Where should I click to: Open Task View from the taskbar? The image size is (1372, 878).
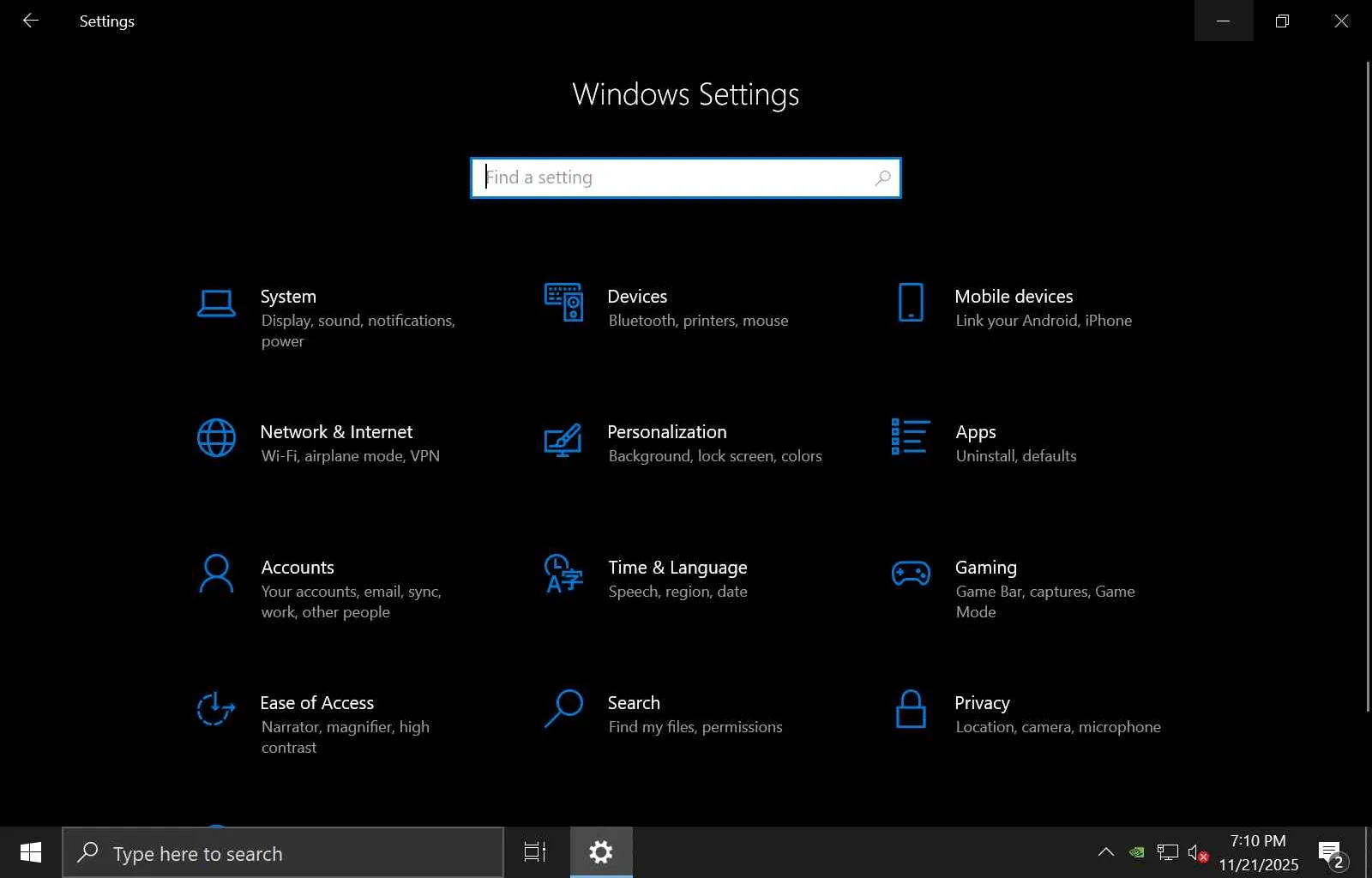(x=535, y=852)
